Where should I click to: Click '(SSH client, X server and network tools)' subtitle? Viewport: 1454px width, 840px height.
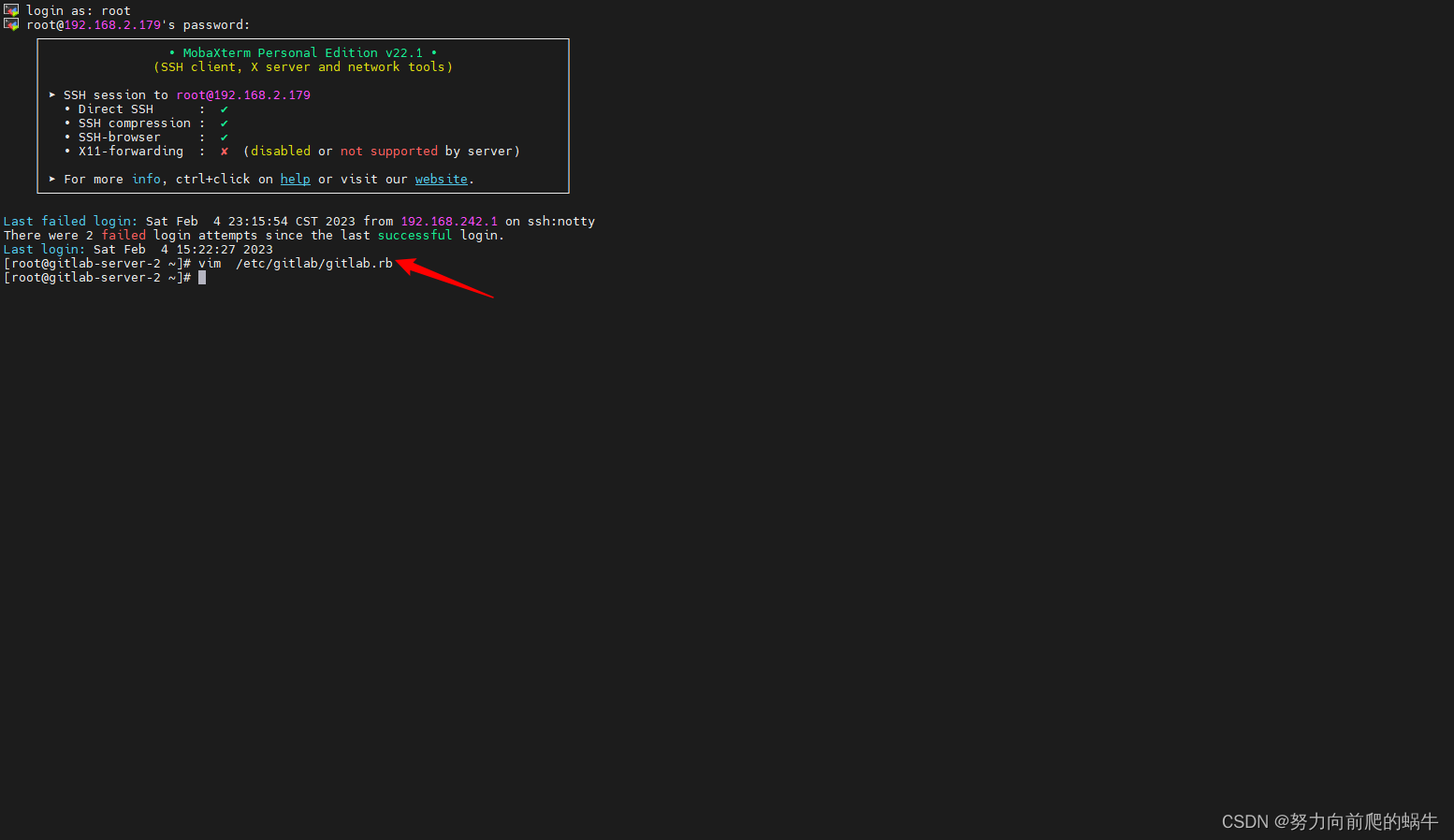[303, 67]
